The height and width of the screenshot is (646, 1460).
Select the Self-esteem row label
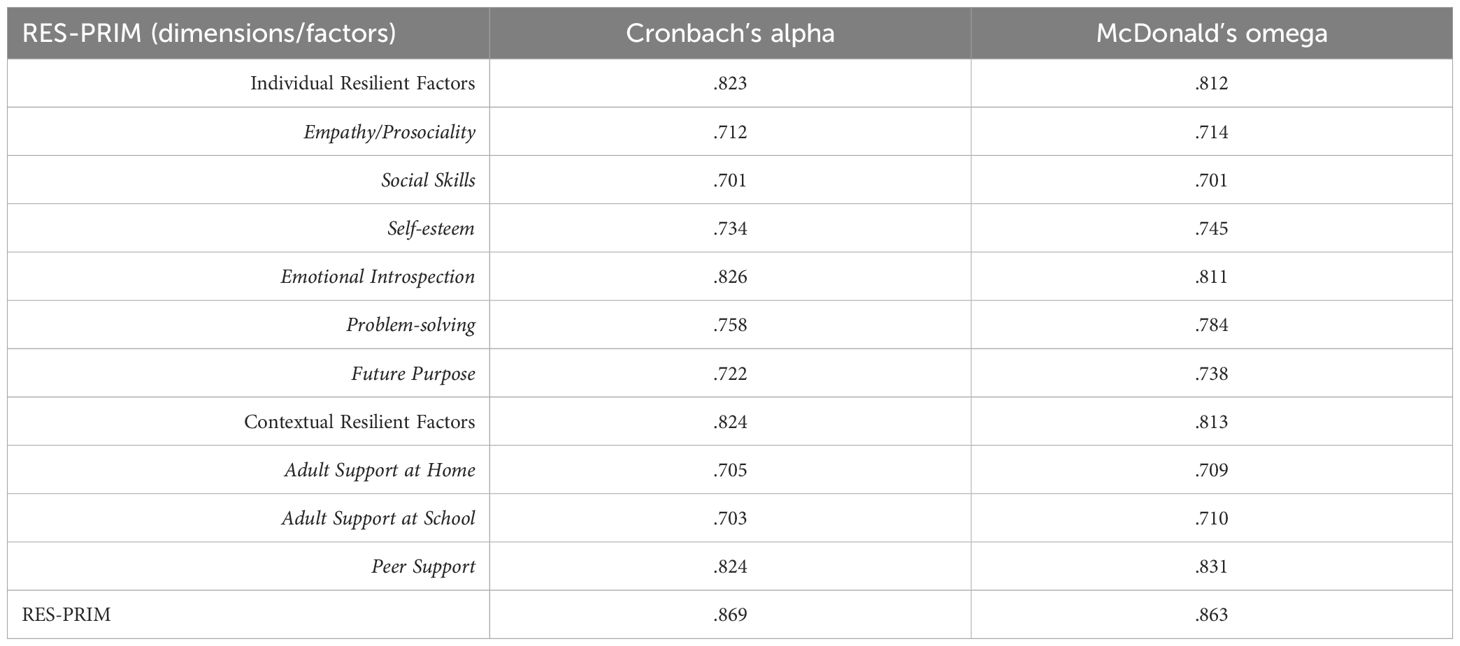tap(432, 229)
